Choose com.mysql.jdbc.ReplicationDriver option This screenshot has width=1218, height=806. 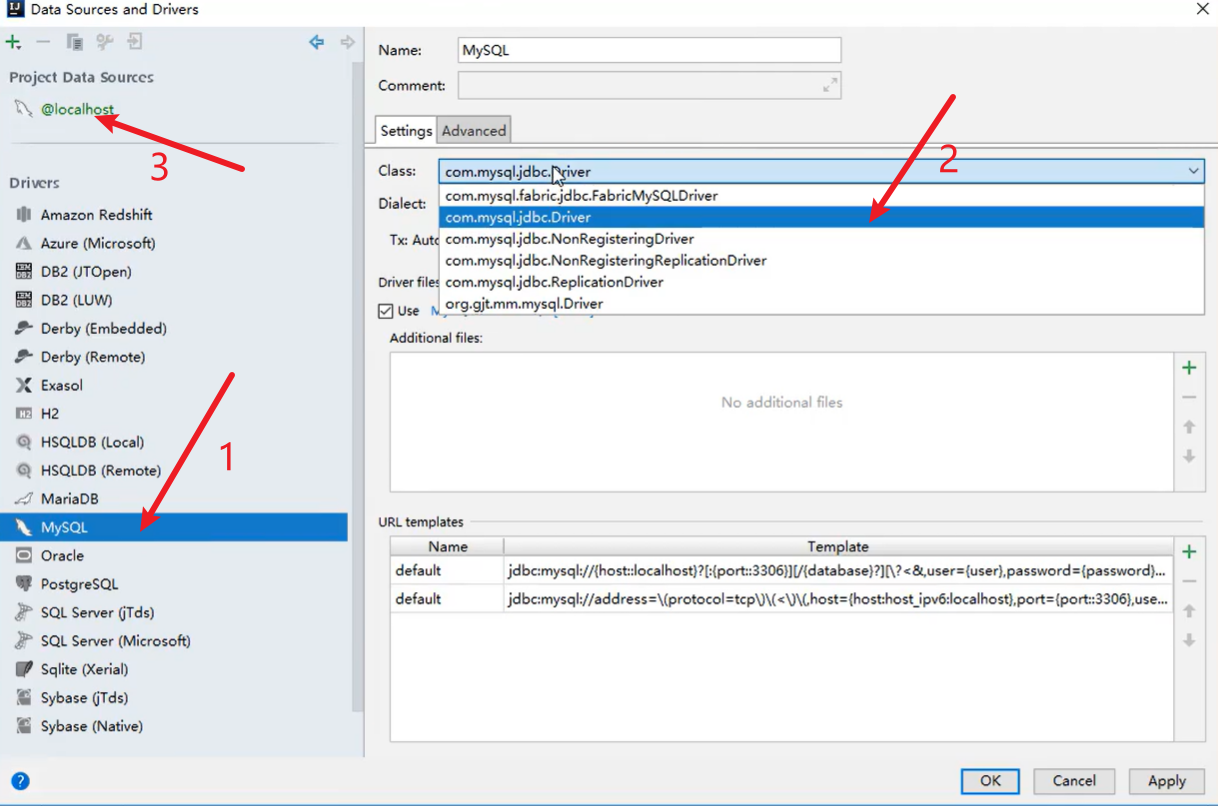pyautogui.click(x=821, y=282)
